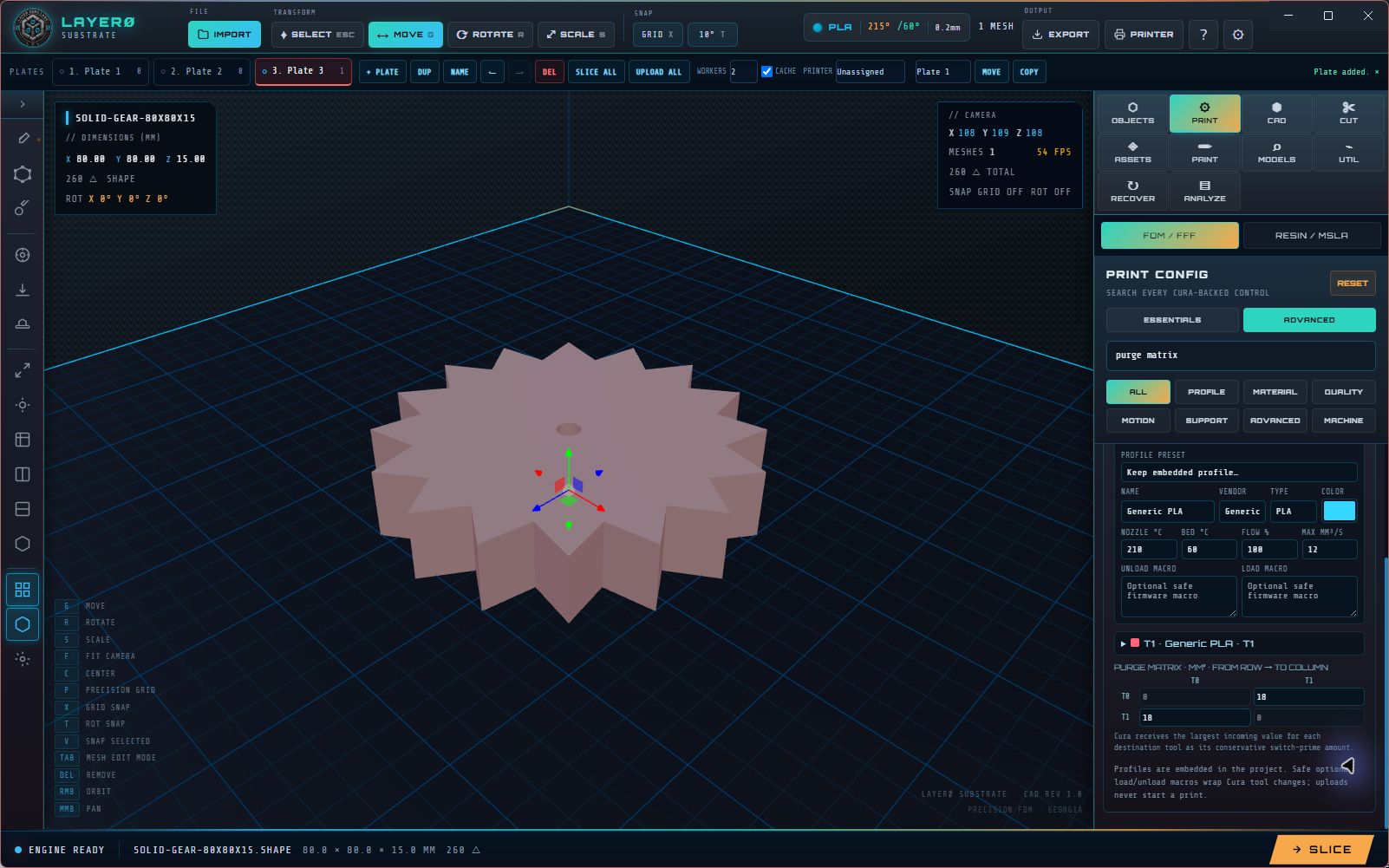Select the Quality filter tab
1389x868 pixels.
[1343, 392]
